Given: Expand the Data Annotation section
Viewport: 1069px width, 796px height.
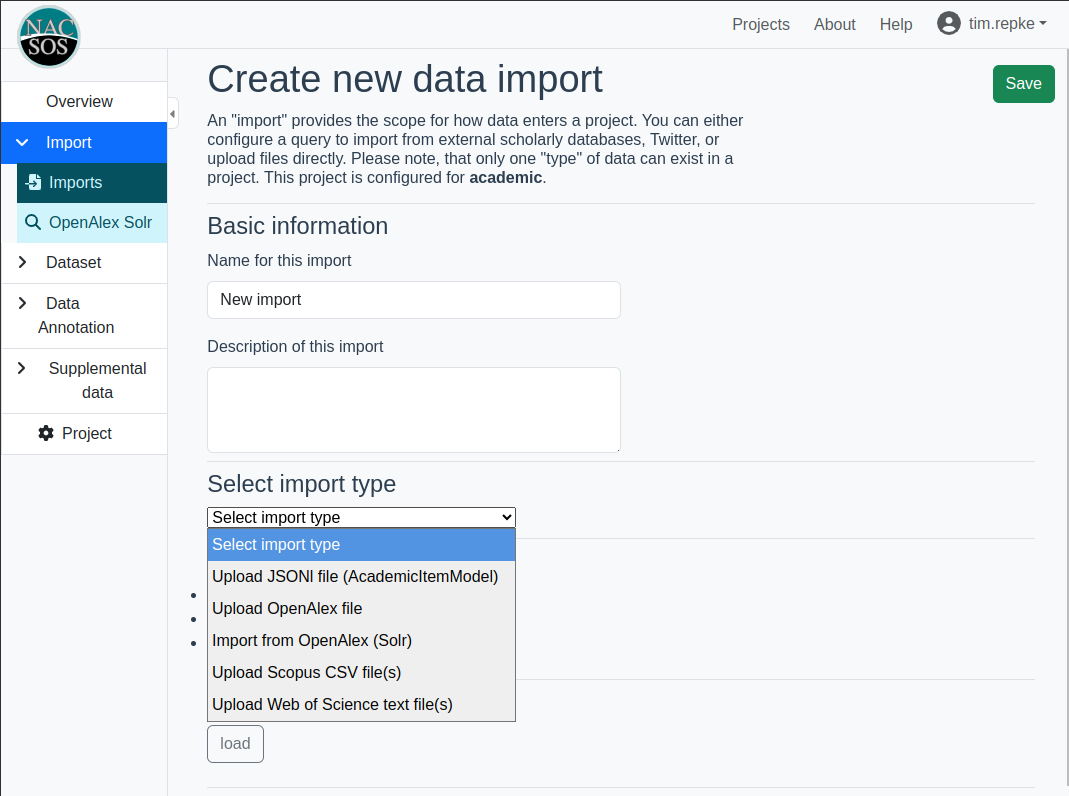Looking at the screenshot, I should (22, 303).
